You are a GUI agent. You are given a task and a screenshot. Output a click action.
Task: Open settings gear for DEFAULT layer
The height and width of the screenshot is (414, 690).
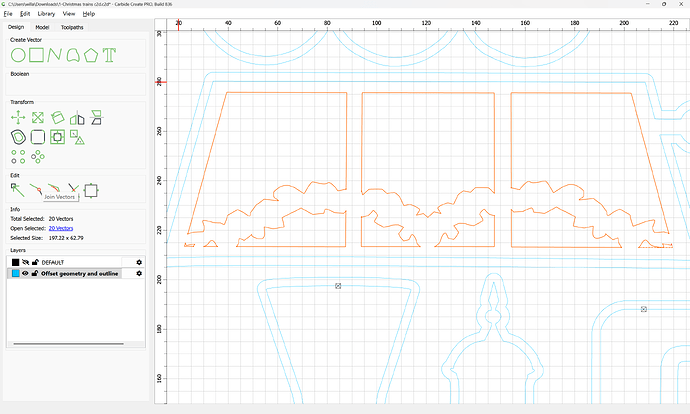pos(139,262)
